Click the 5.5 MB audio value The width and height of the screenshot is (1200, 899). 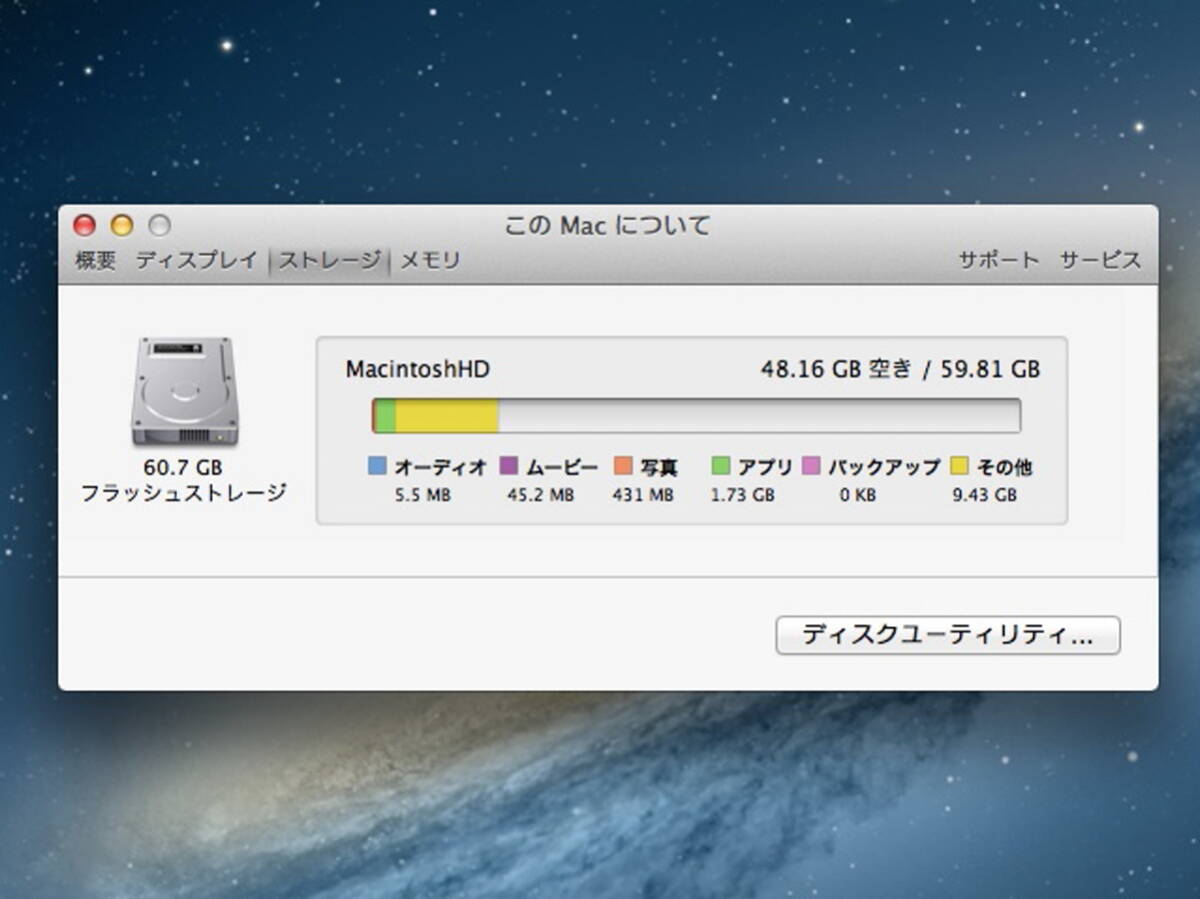[x=424, y=495]
